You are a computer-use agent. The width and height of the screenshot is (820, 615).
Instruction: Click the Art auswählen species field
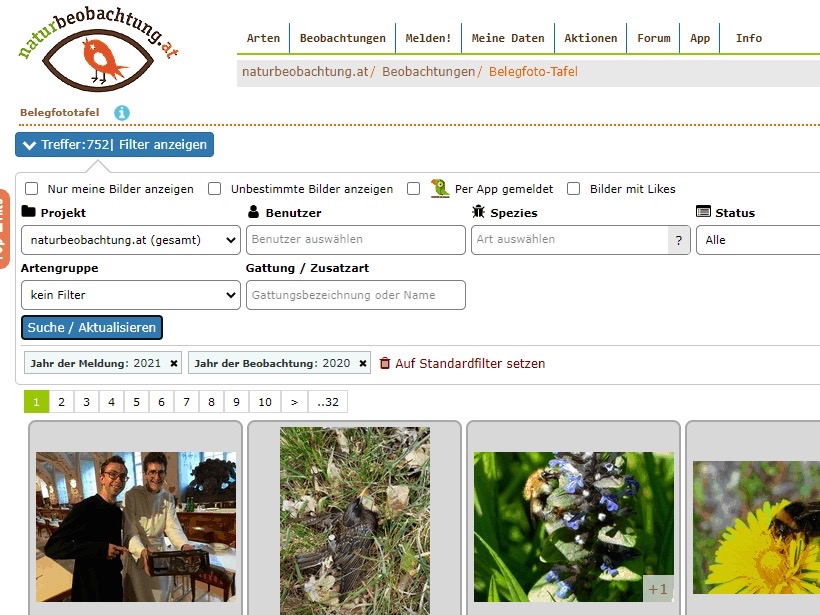(570, 240)
